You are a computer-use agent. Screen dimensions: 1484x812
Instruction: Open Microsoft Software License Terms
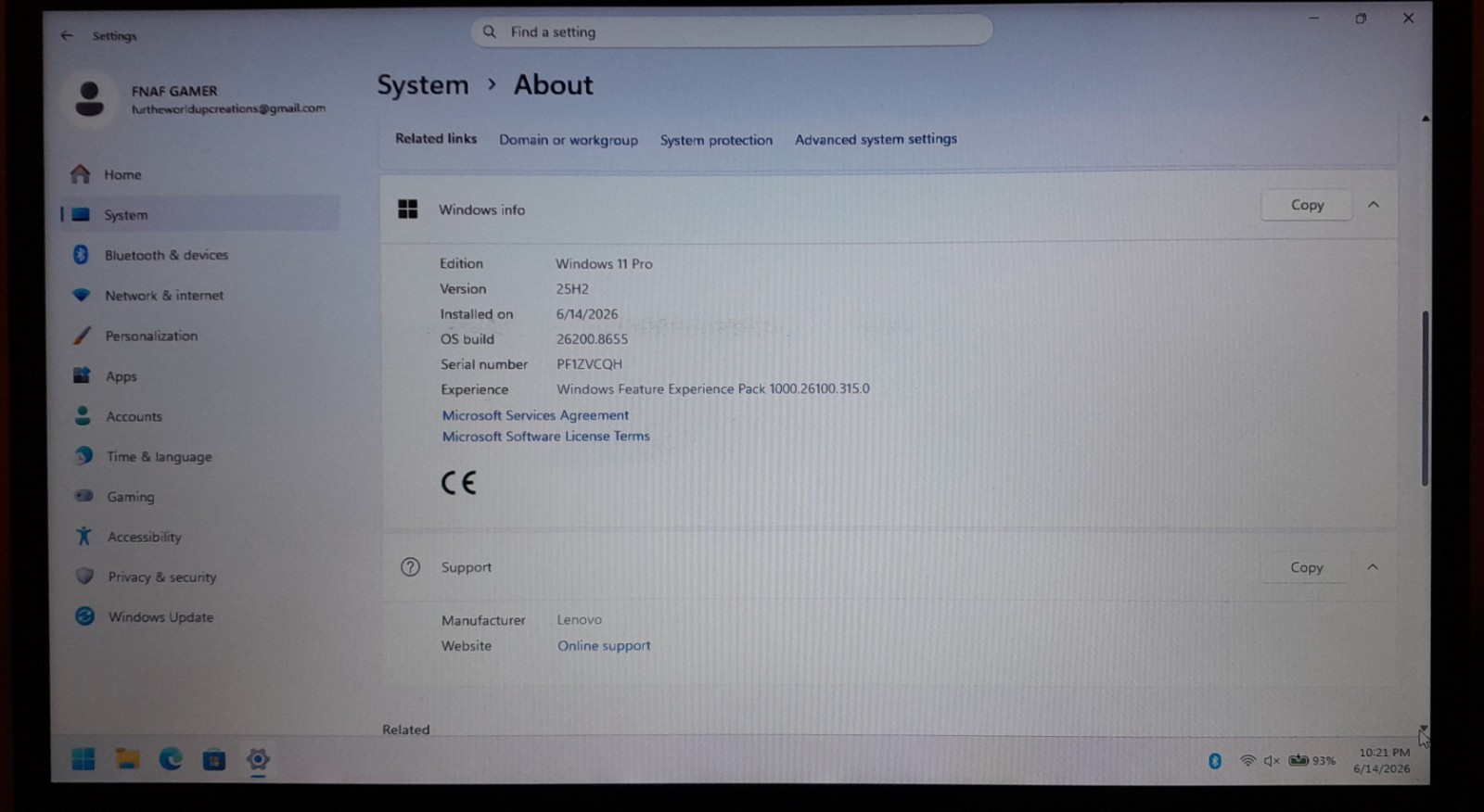click(545, 436)
